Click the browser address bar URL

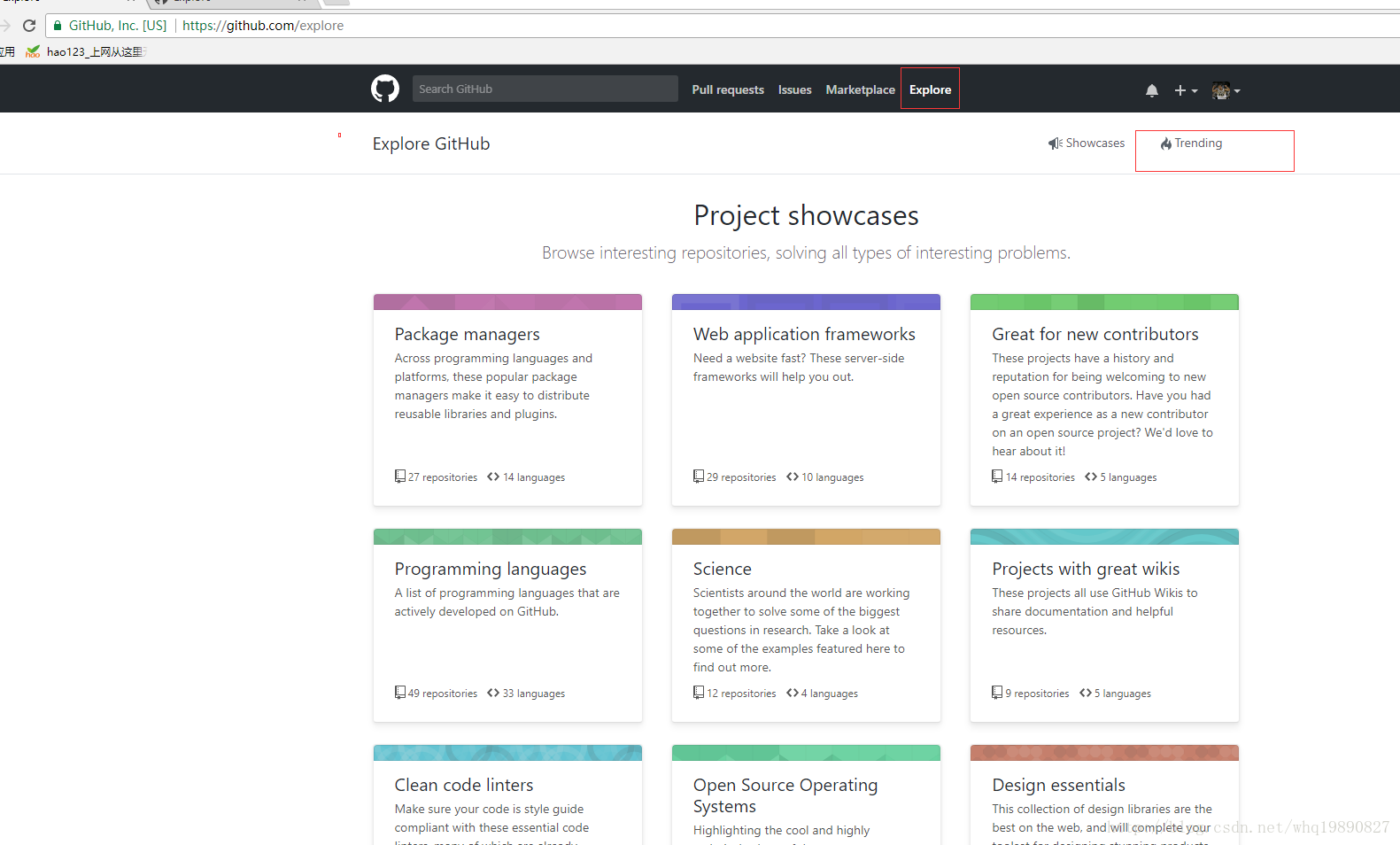263,26
